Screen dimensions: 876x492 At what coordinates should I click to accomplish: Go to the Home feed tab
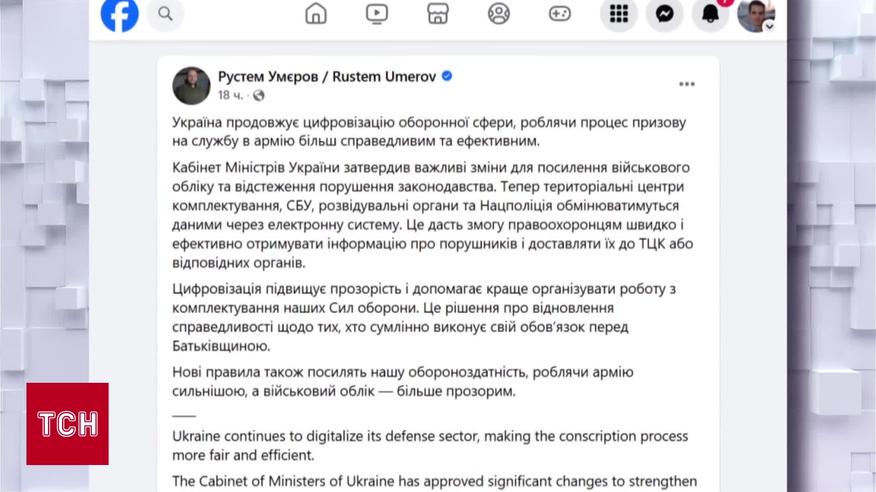[316, 13]
